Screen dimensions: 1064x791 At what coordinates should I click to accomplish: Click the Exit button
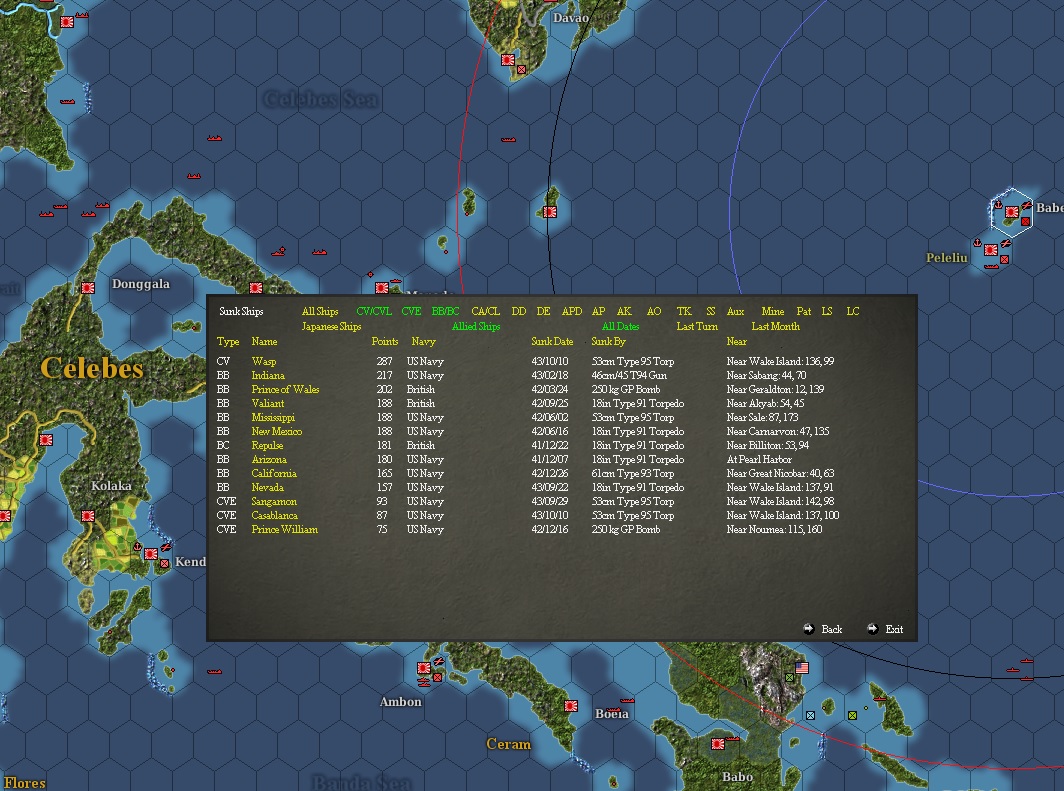[893, 629]
